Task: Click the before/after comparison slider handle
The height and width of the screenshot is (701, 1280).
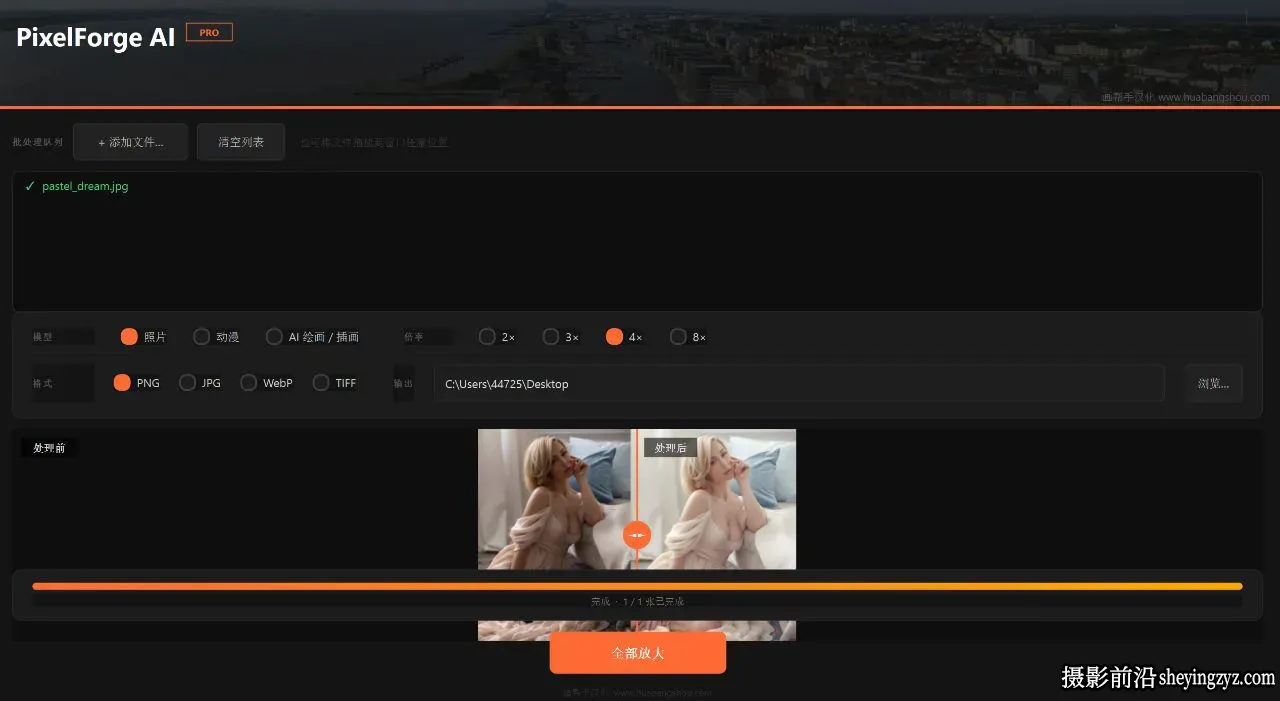Action: coord(637,535)
